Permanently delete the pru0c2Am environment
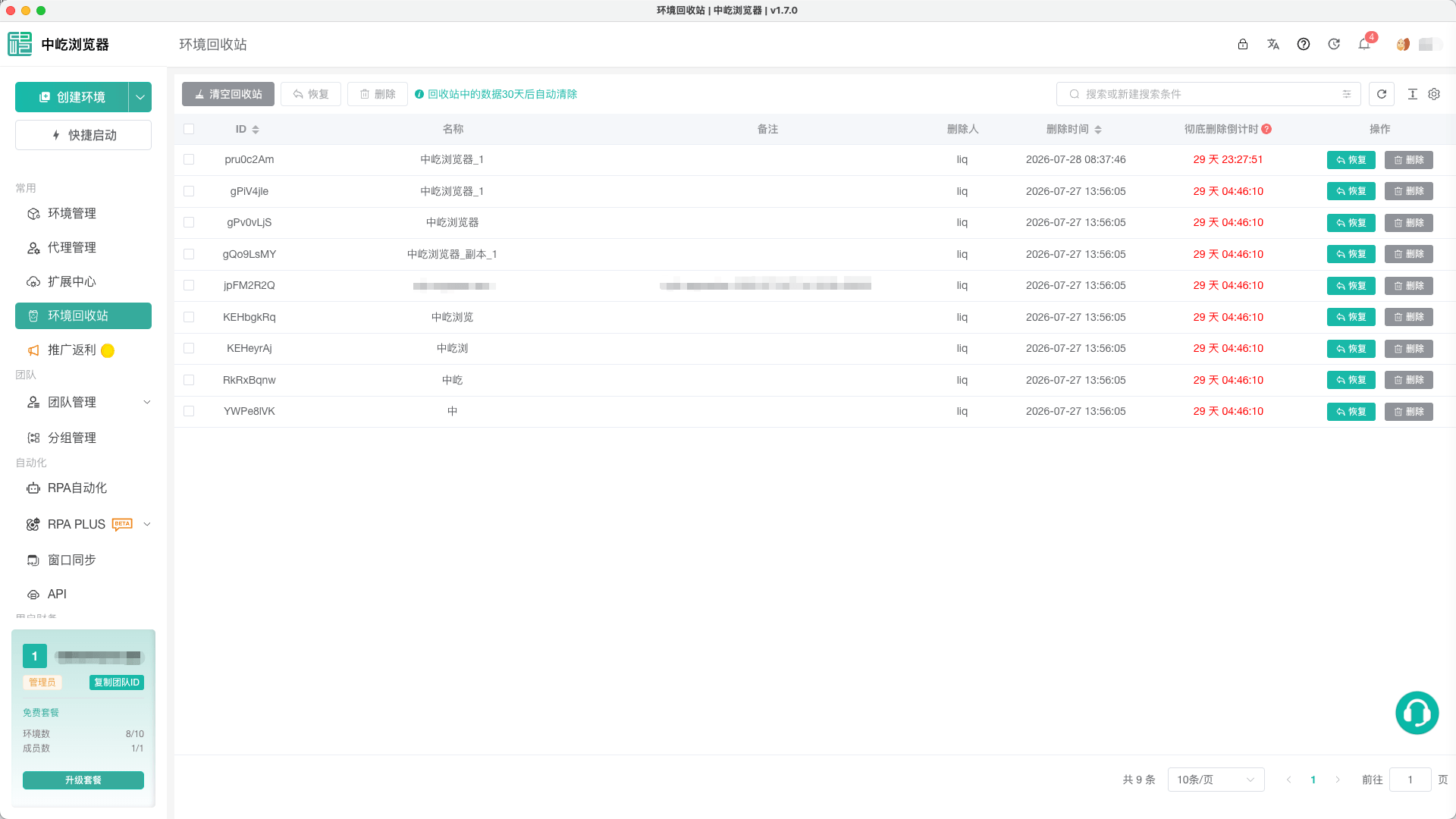The image size is (1456, 819). coord(1409,160)
